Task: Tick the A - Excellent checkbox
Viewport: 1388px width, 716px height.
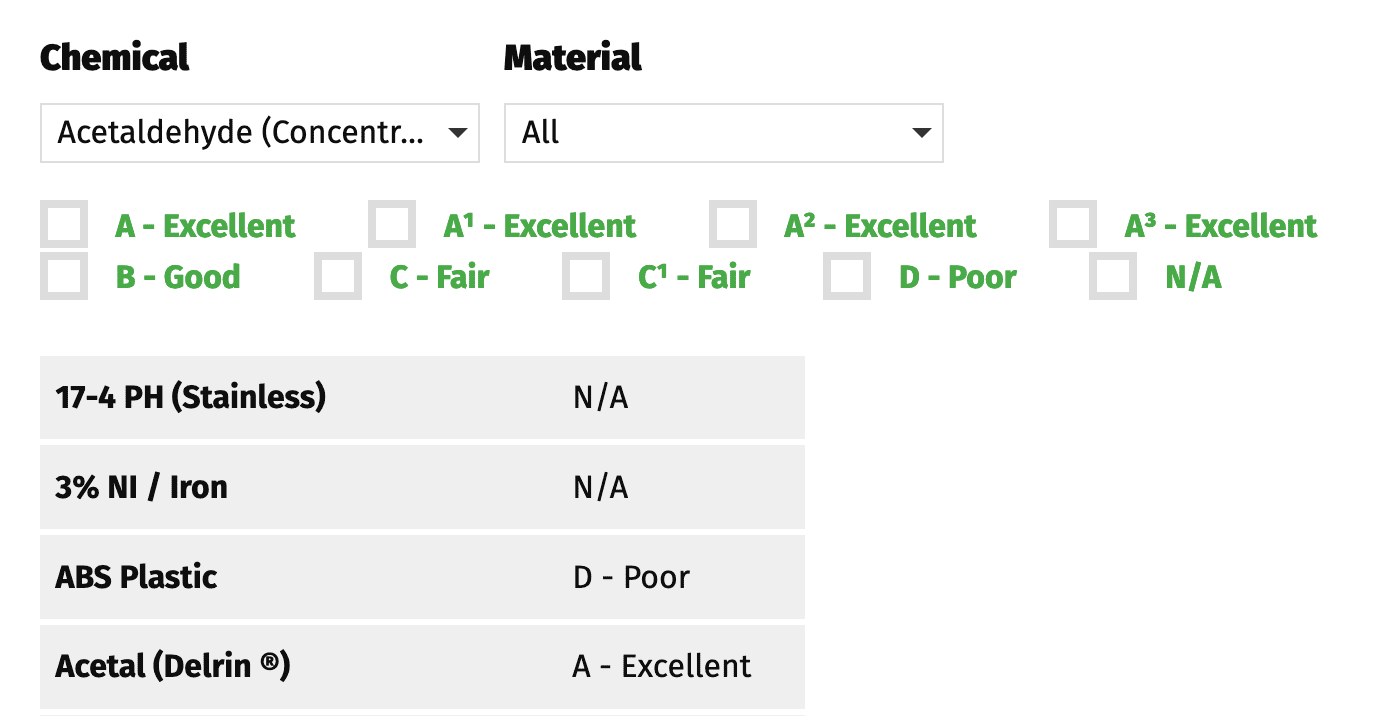Action: 64,225
